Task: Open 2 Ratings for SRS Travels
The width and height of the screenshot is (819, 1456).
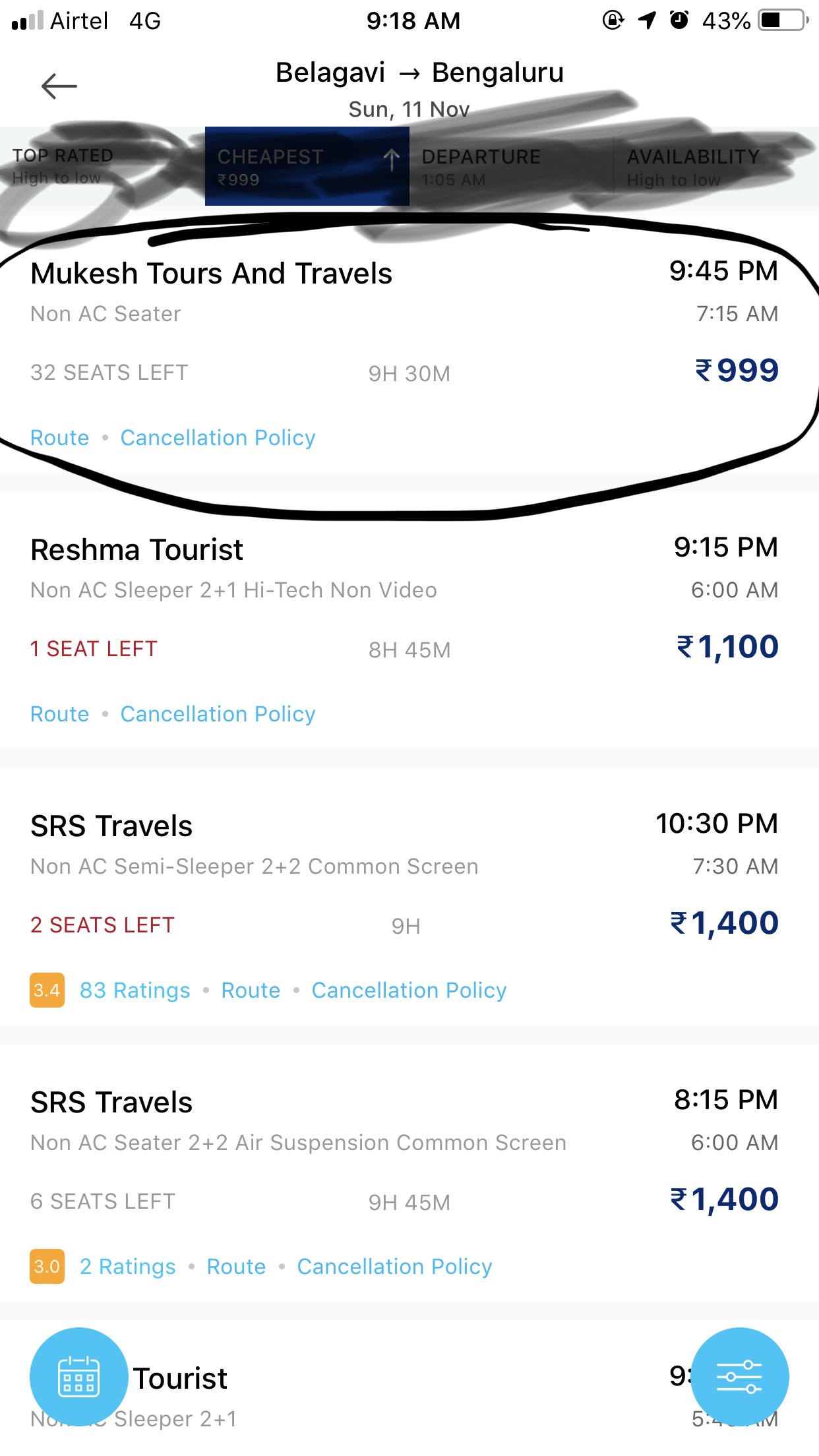Action: pyautogui.click(x=127, y=1267)
